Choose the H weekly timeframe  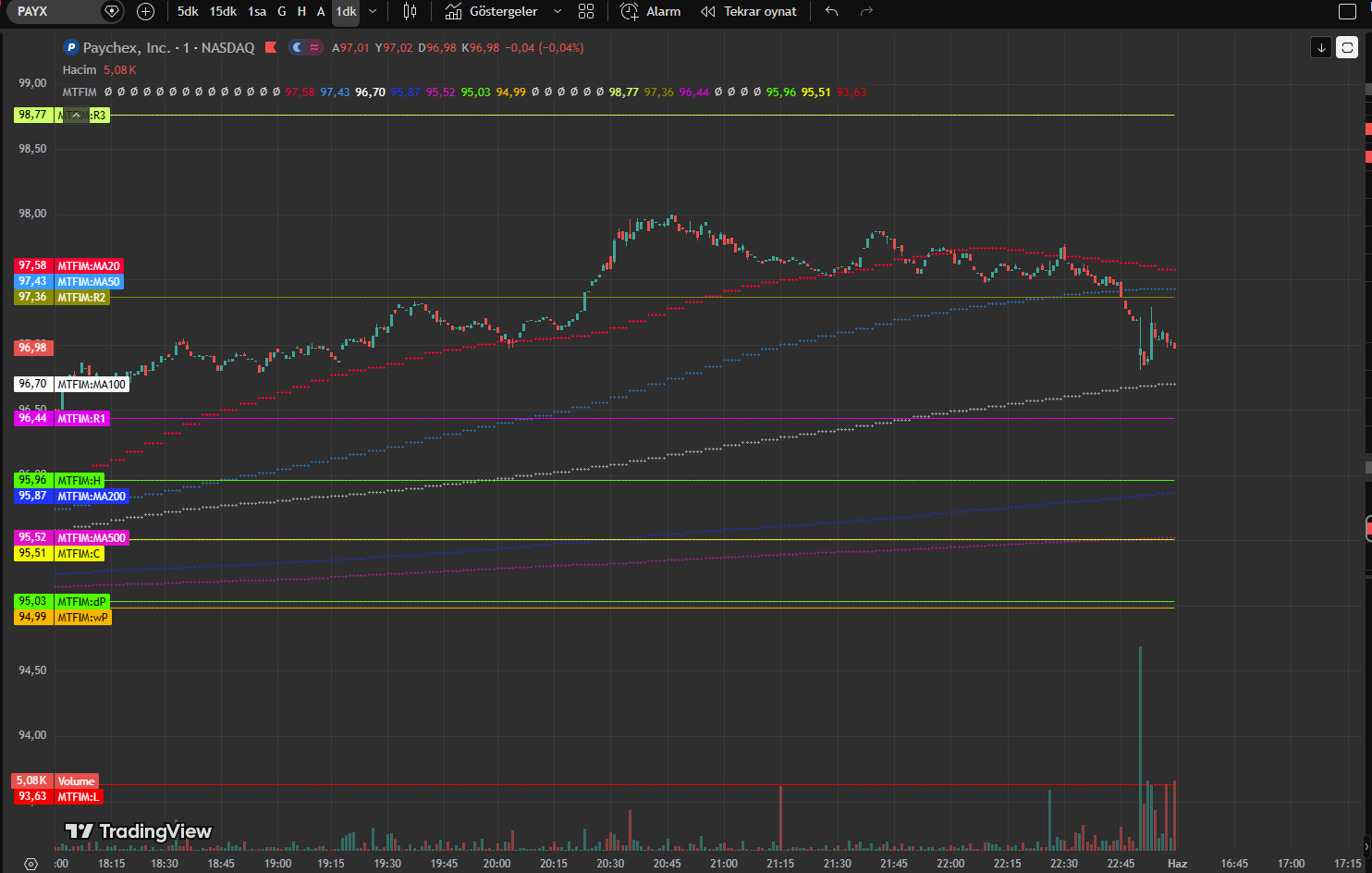tap(301, 12)
